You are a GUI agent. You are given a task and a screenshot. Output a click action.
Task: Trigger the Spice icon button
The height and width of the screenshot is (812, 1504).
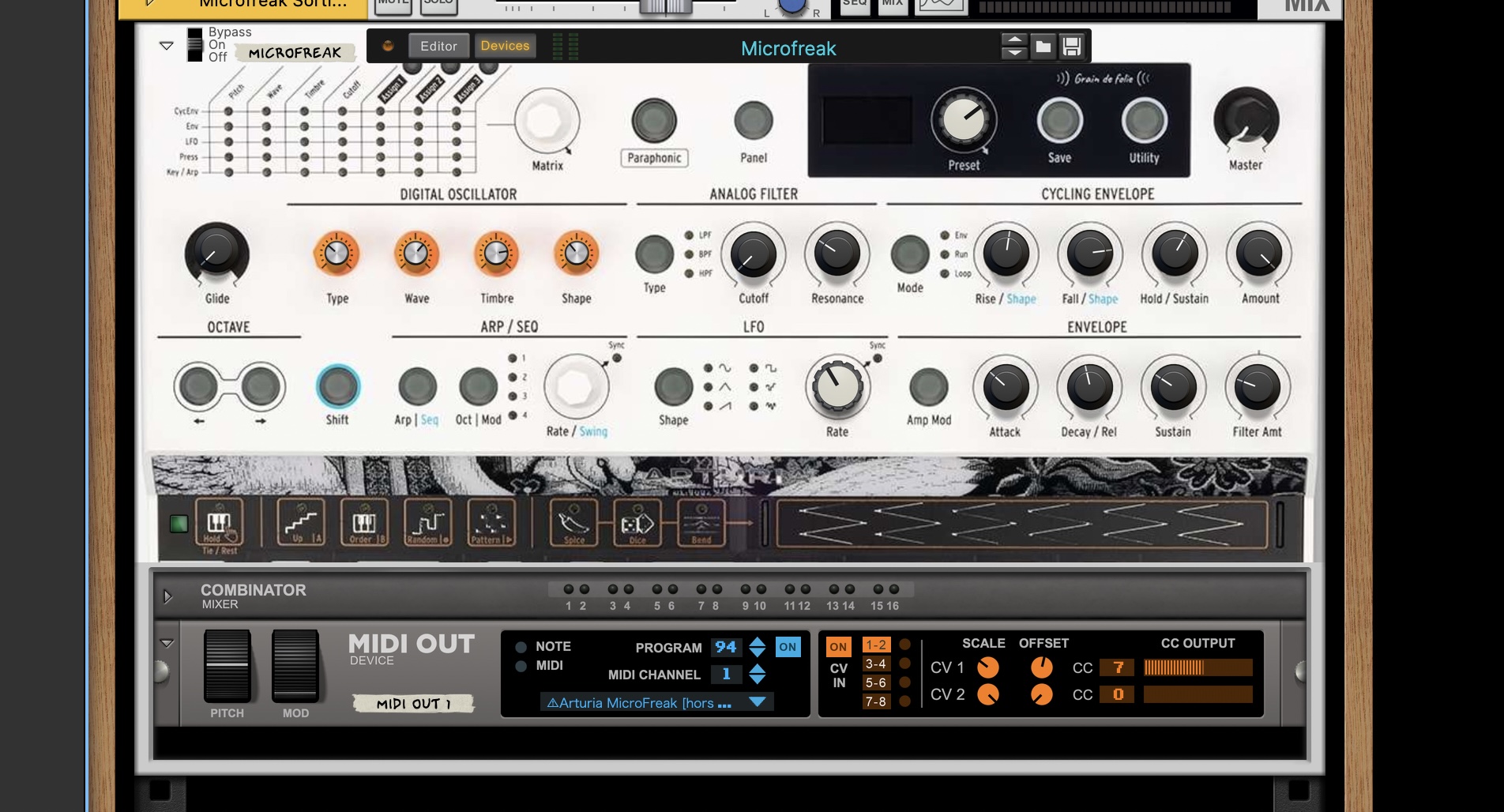(x=574, y=522)
